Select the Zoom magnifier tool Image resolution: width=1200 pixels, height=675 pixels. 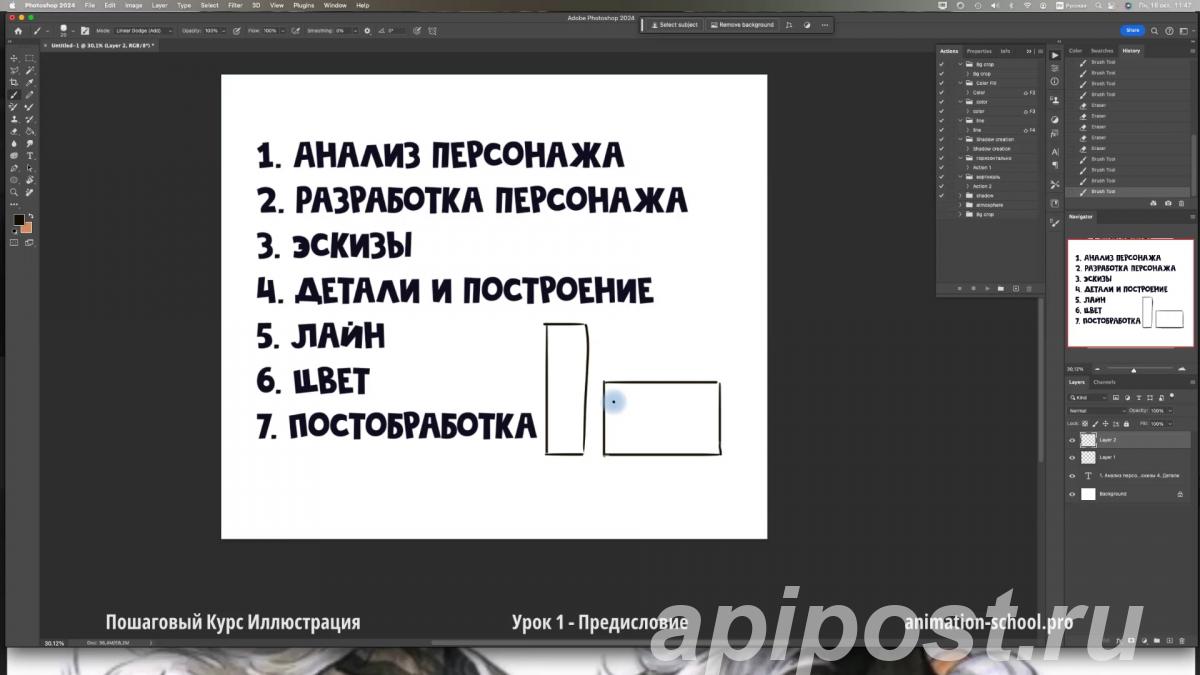point(14,191)
